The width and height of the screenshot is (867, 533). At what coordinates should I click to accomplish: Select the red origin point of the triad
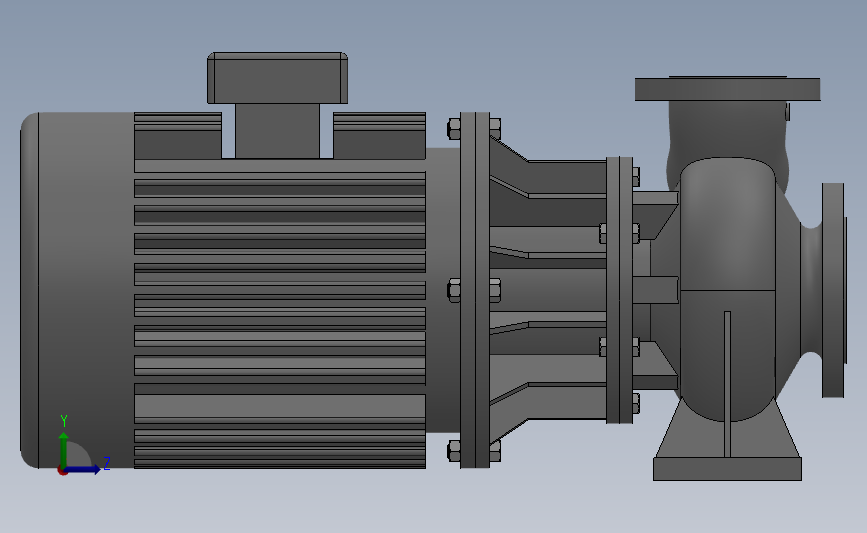[x=63, y=471]
